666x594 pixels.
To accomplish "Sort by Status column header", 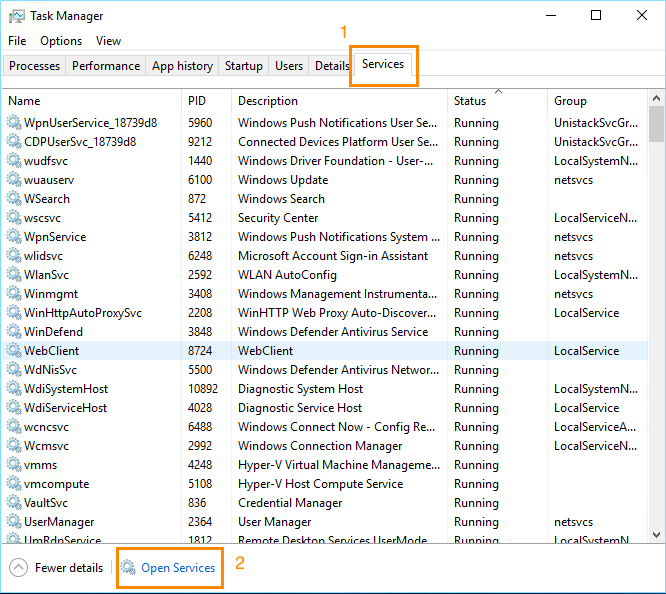I will tap(497, 101).
